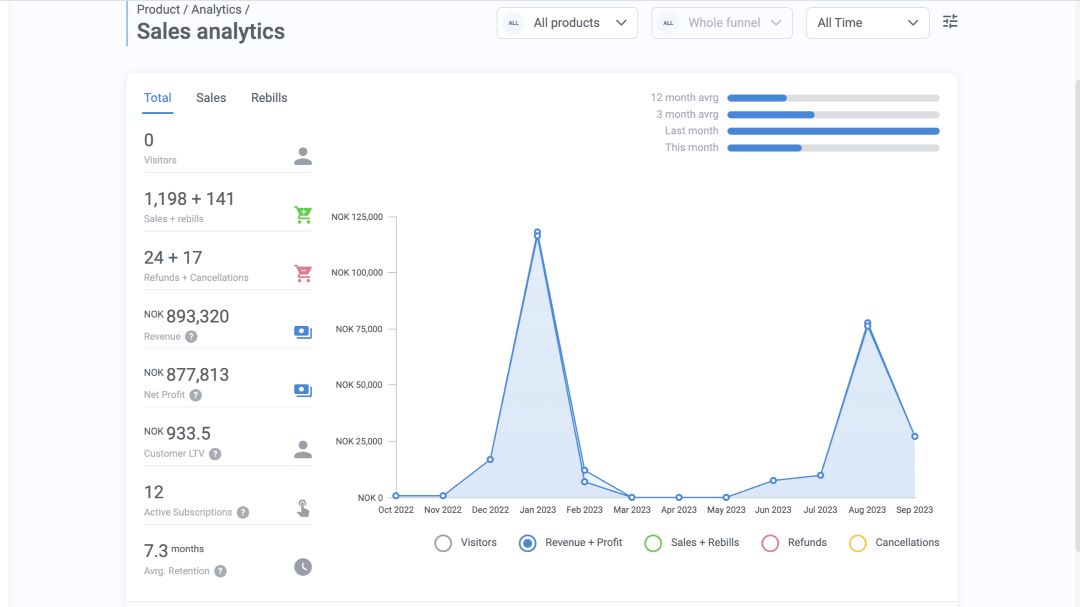Click the Jan 2023 peak data point
The width and height of the screenshot is (1080, 607).
[x=537, y=233]
